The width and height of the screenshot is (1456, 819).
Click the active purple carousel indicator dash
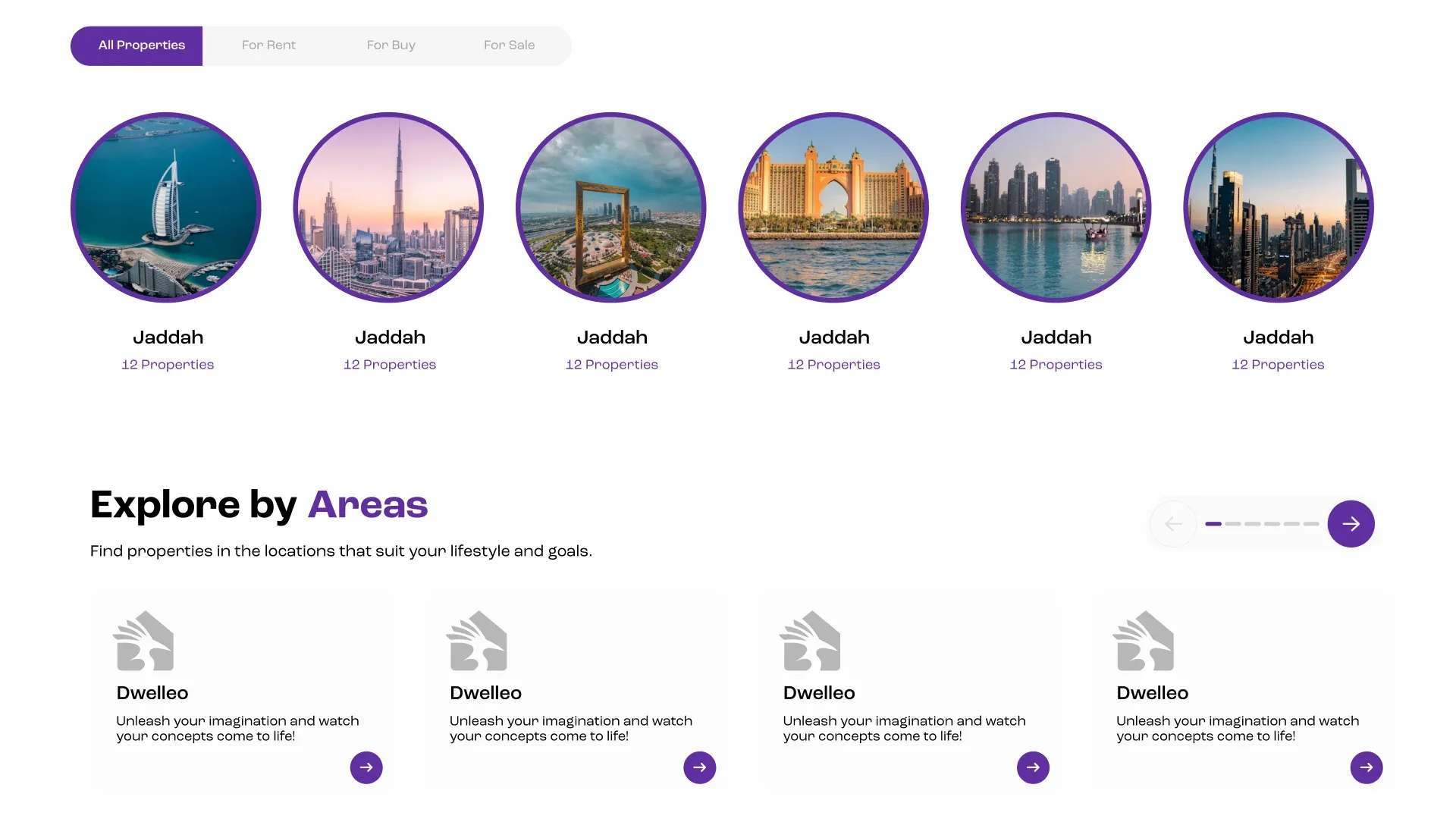pyautogui.click(x=1213, y=524)
